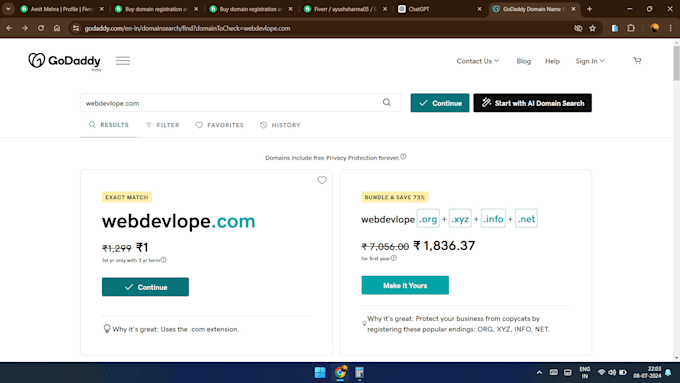Image resolution: width=680 pixels, height=383 pixels.
Task: Go forward in browser history
Action: point(25,28)
